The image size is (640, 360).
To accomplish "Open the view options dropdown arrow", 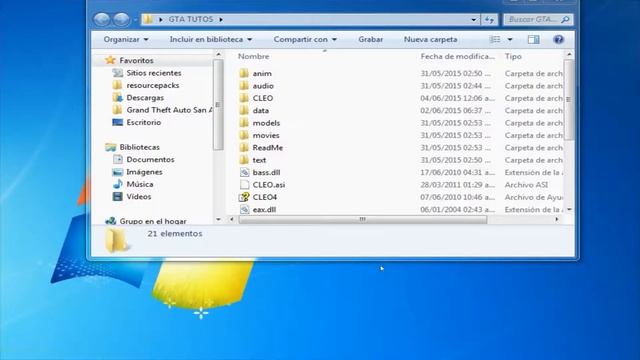I will (510, 40).
